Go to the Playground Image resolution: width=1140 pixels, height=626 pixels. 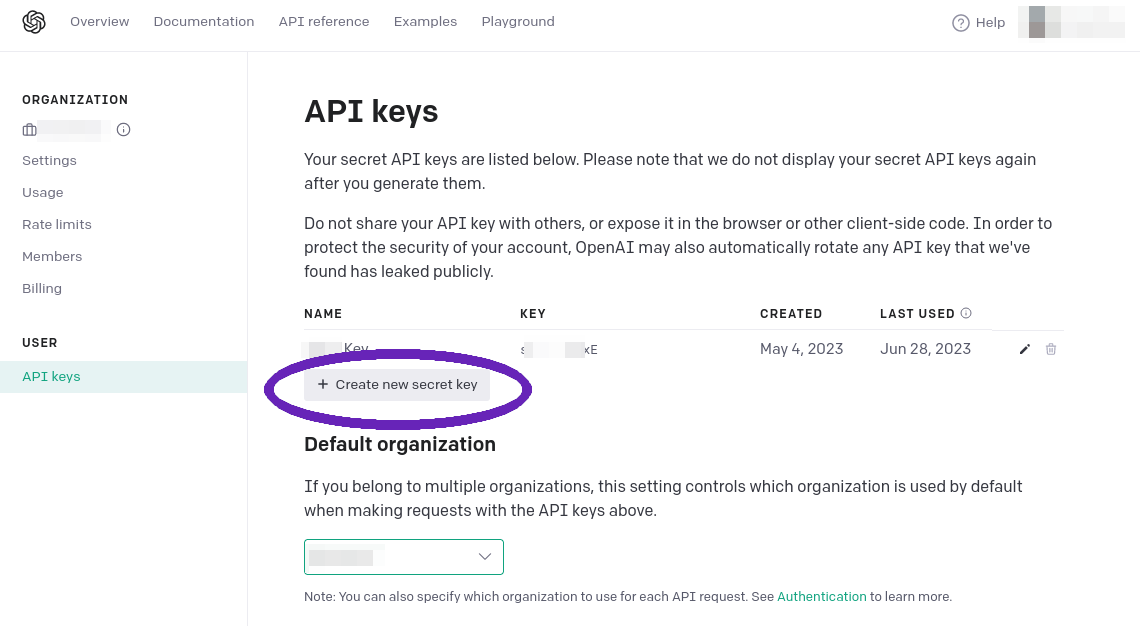tap(517, 21)
